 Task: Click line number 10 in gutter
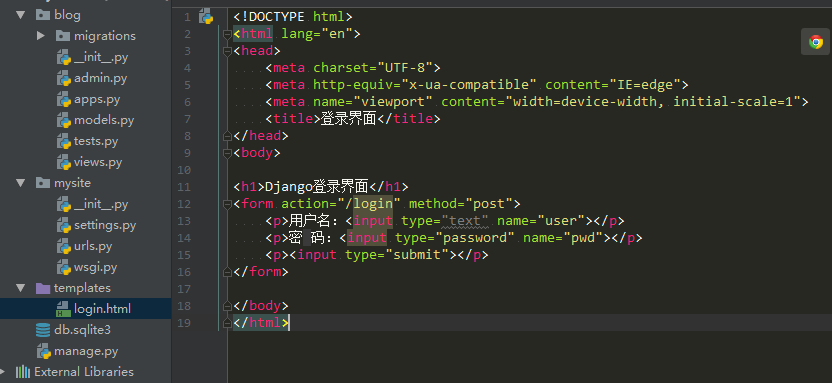click(184, 170)
